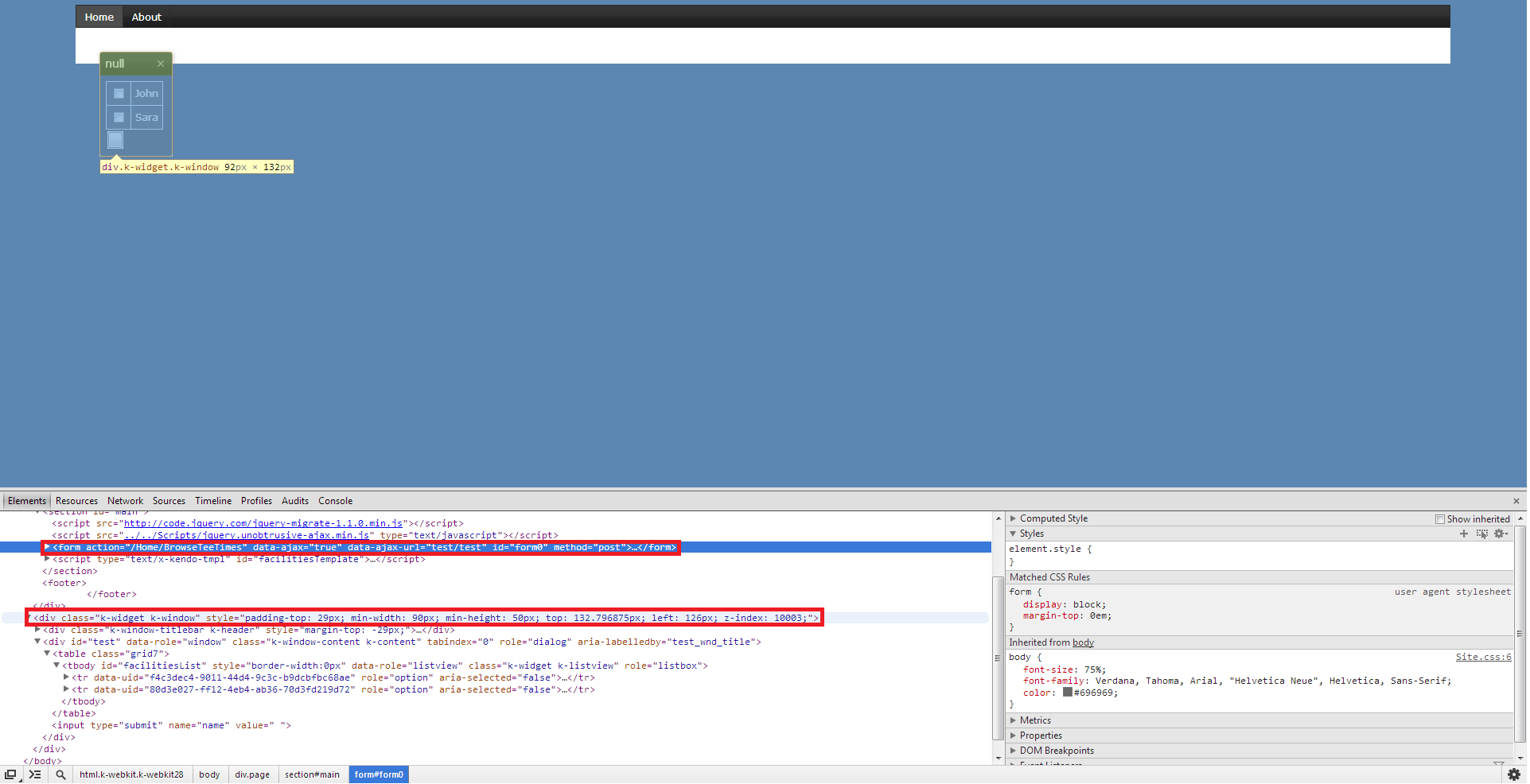Click the #696969 color swatch
1530x784 pixels.
coord(1067,693)
